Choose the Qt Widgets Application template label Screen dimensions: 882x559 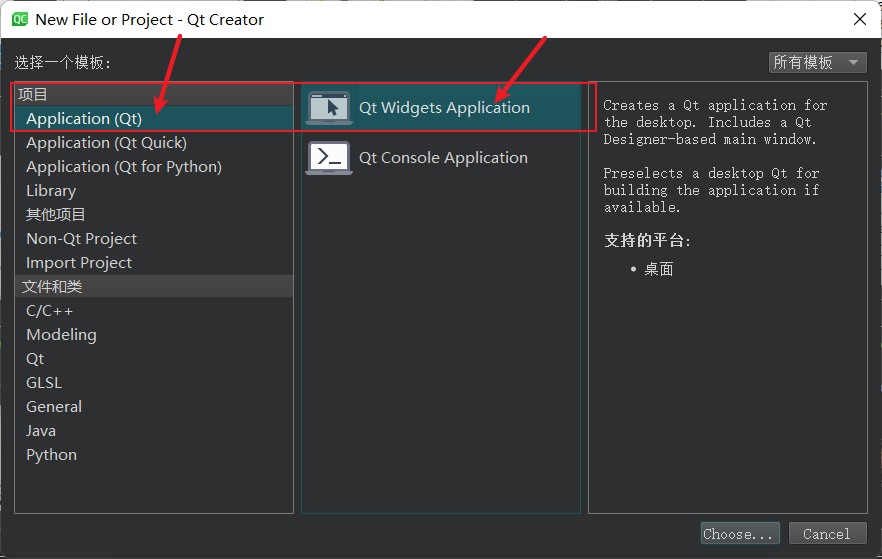444,107
